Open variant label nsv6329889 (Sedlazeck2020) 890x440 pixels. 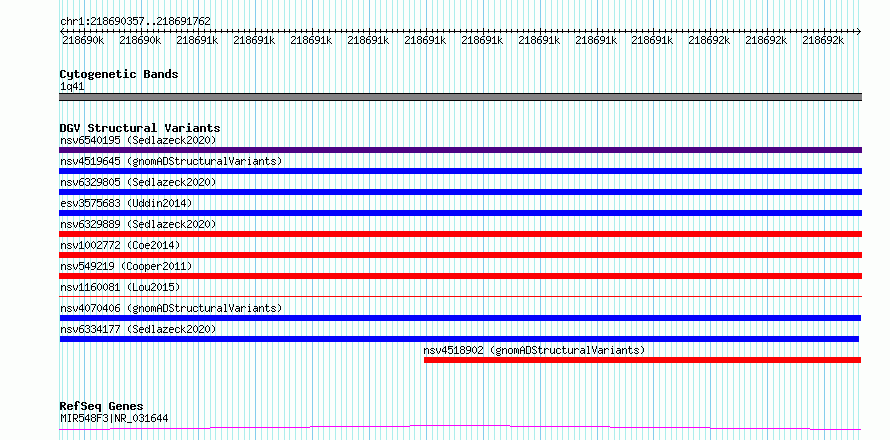pyautogui.click(x=138, y=224)
